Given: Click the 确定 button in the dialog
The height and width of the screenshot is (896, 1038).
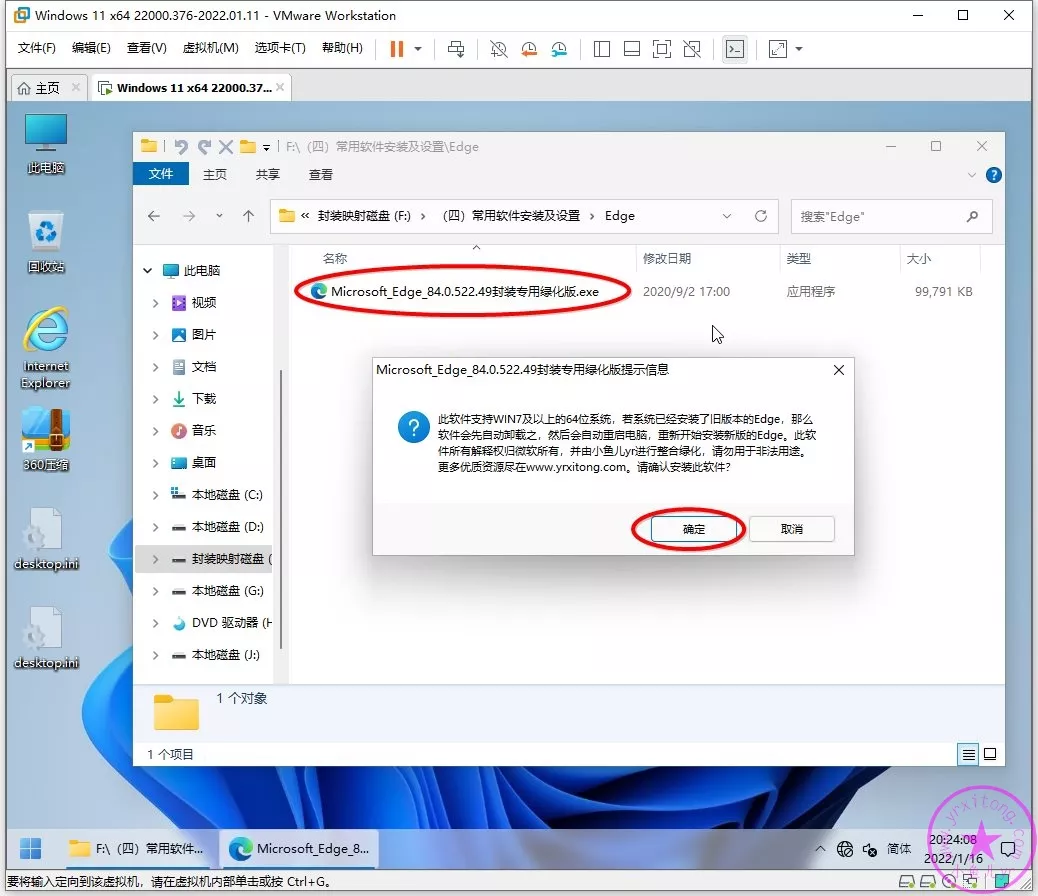Looking at the screenshot, I should (x=693, y=529).
